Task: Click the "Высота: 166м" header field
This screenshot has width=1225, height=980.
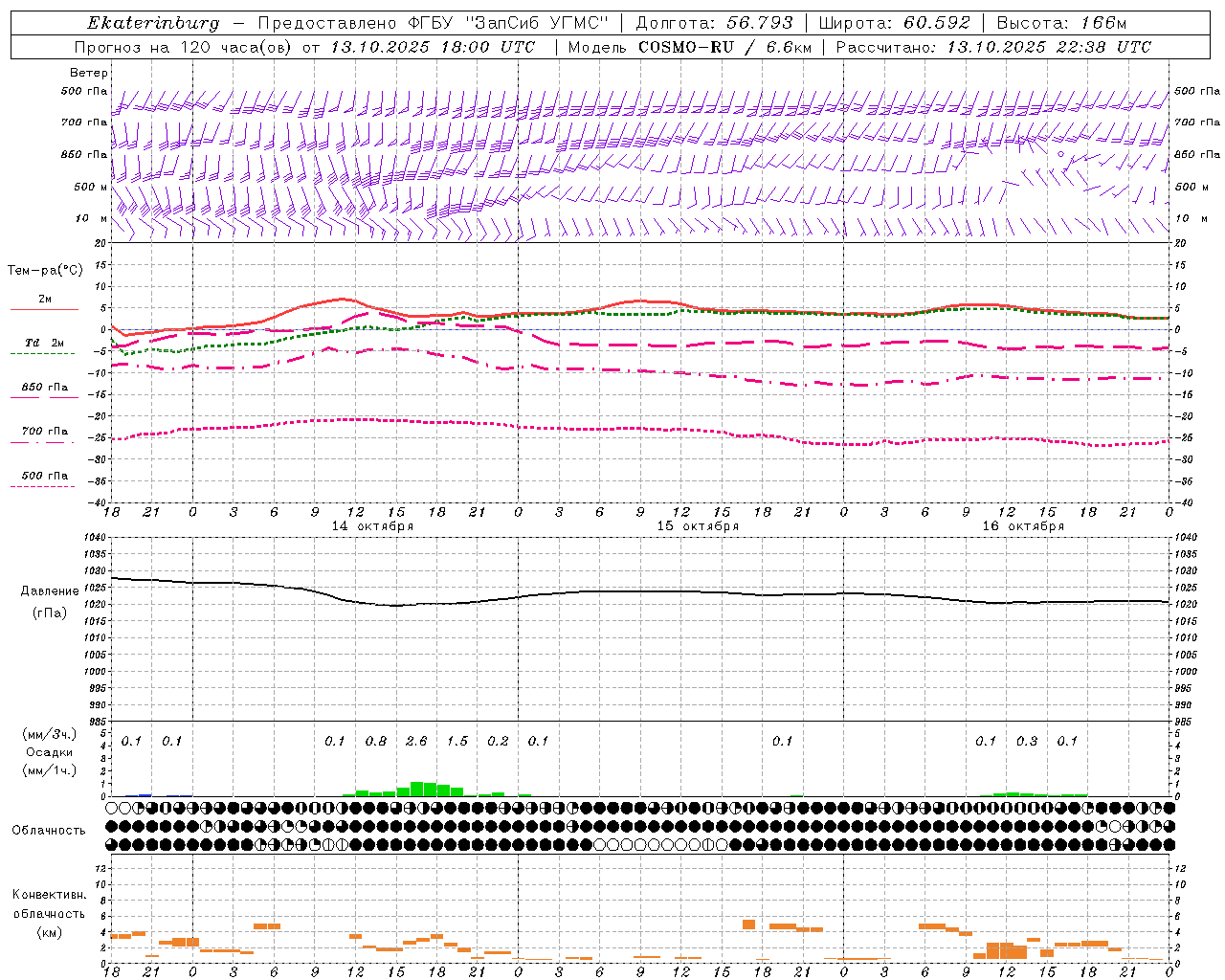Action: (x=1061, y=23)
